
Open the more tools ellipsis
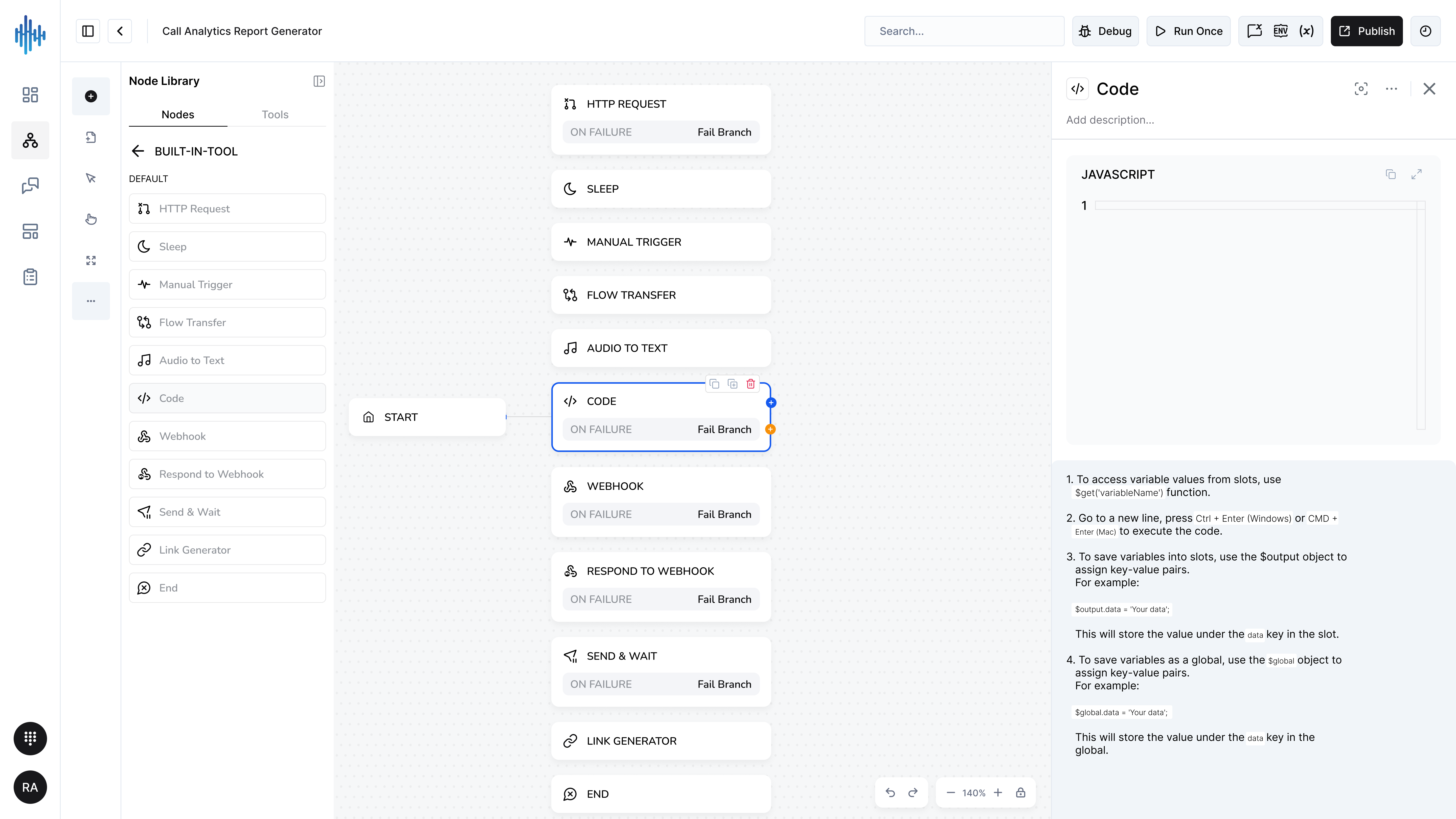[90, 301]
